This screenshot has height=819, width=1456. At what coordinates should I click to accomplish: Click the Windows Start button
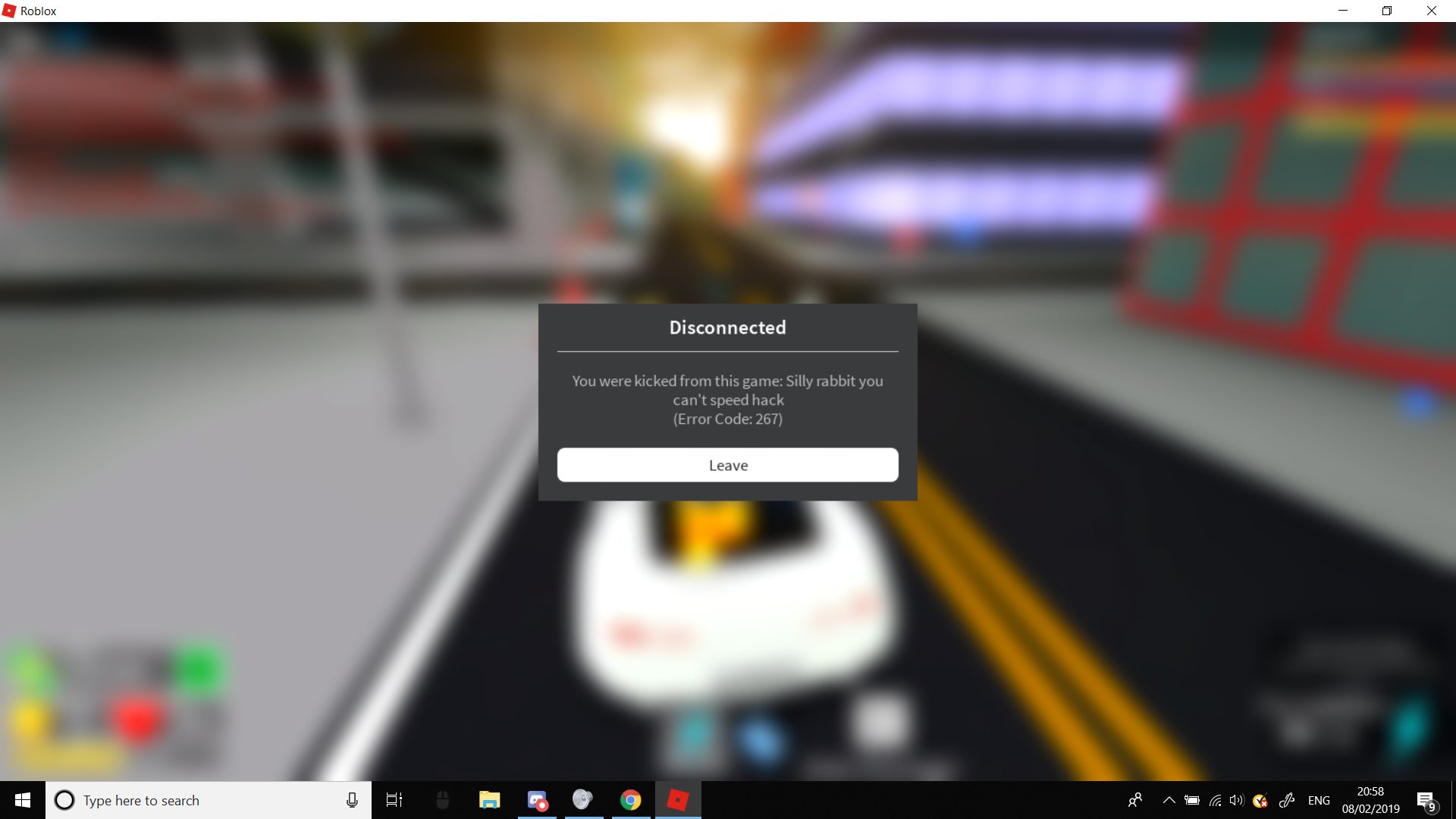[x=23, y=800]
